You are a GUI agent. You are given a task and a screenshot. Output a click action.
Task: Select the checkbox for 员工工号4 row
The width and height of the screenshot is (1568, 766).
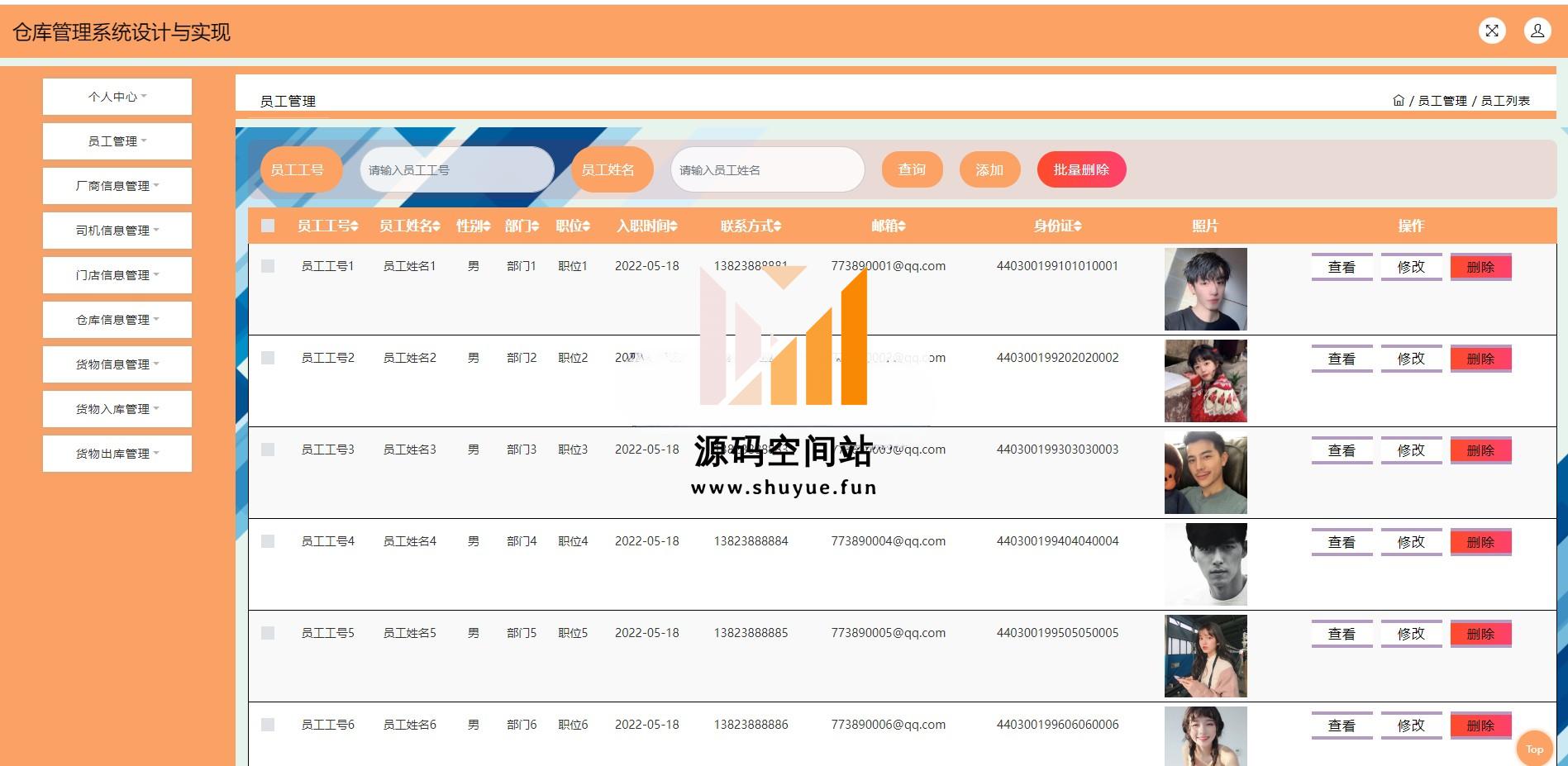coord(268,541)
